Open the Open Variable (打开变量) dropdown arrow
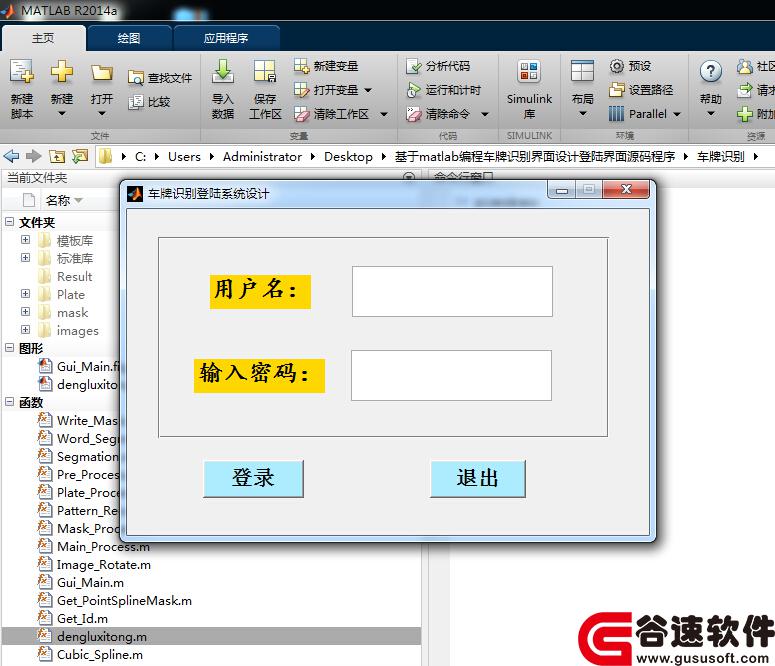 tap(368, 90)
